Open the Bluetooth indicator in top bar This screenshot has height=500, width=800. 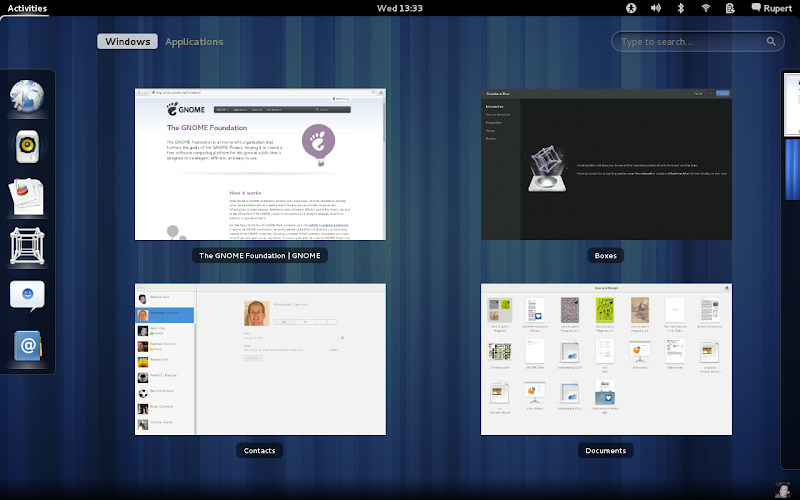(x=680, y=8)
